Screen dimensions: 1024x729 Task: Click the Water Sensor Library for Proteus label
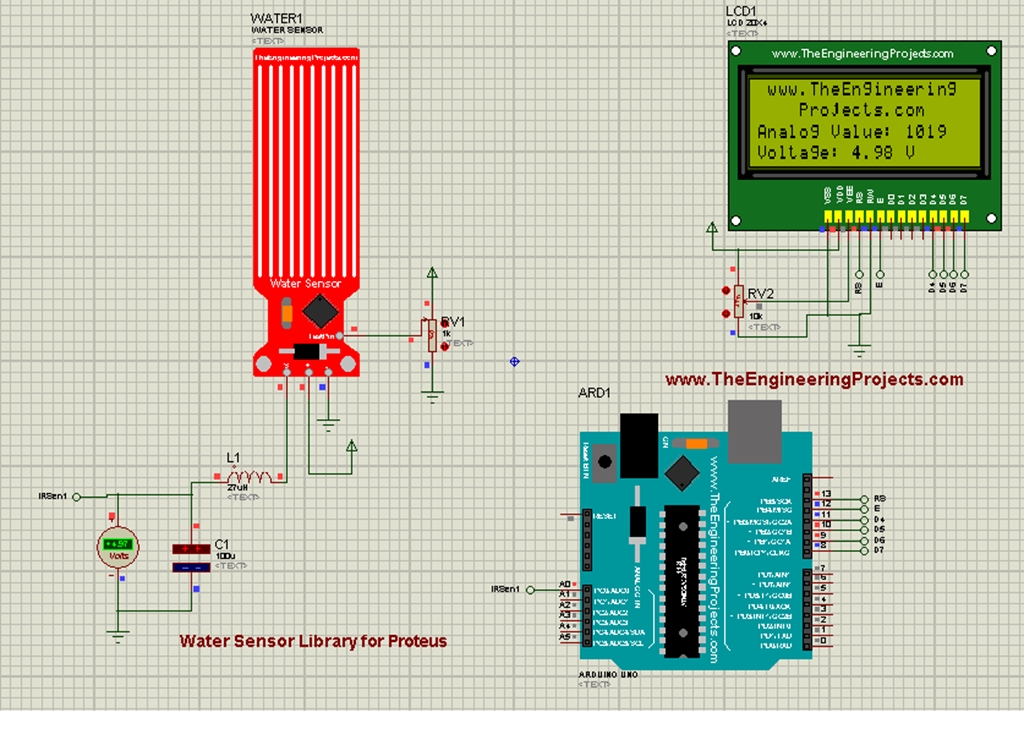[312, 641]
